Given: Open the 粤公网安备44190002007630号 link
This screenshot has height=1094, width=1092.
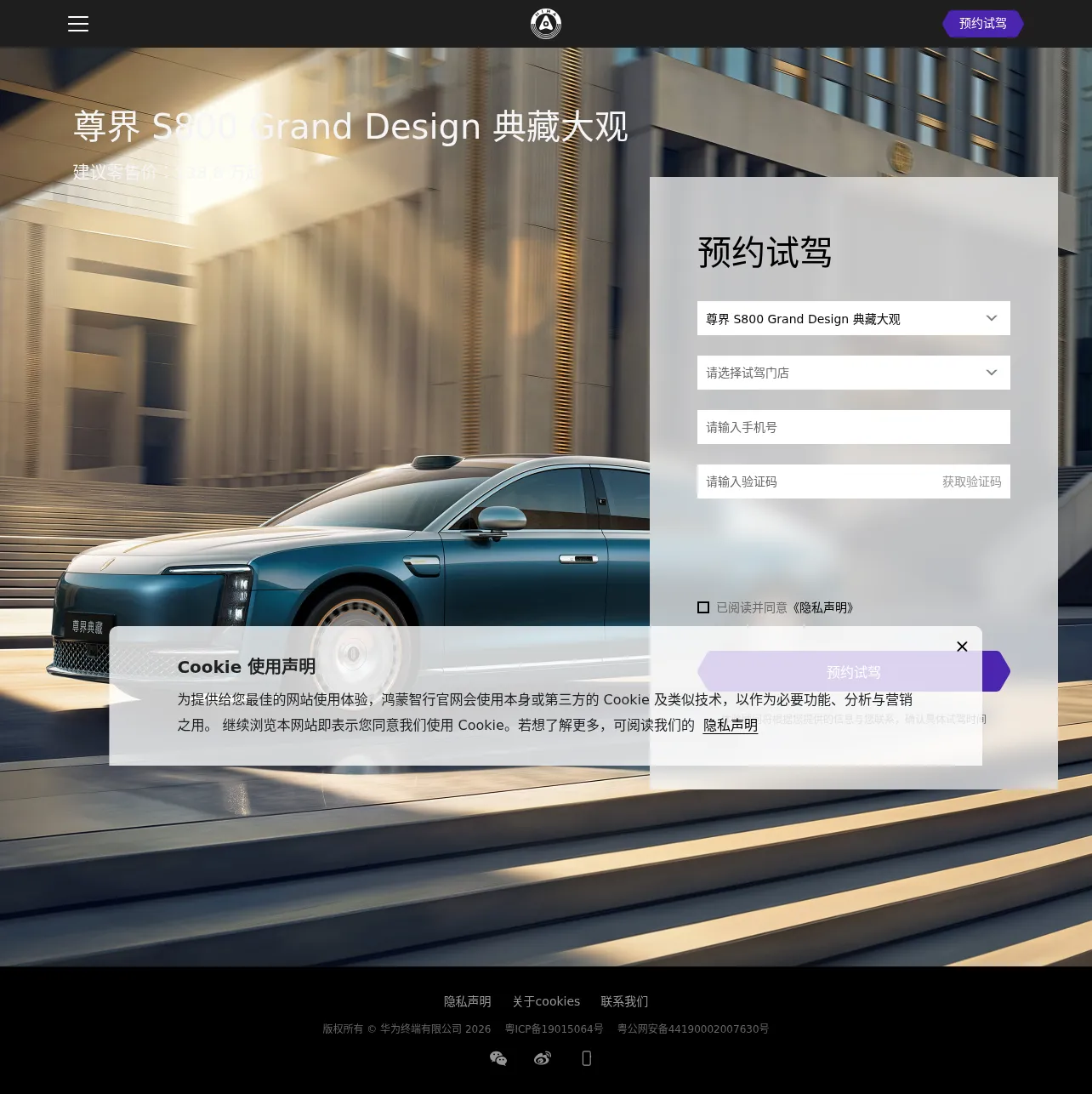Looking at the screenshot, I should click(x=693, y=1028).
